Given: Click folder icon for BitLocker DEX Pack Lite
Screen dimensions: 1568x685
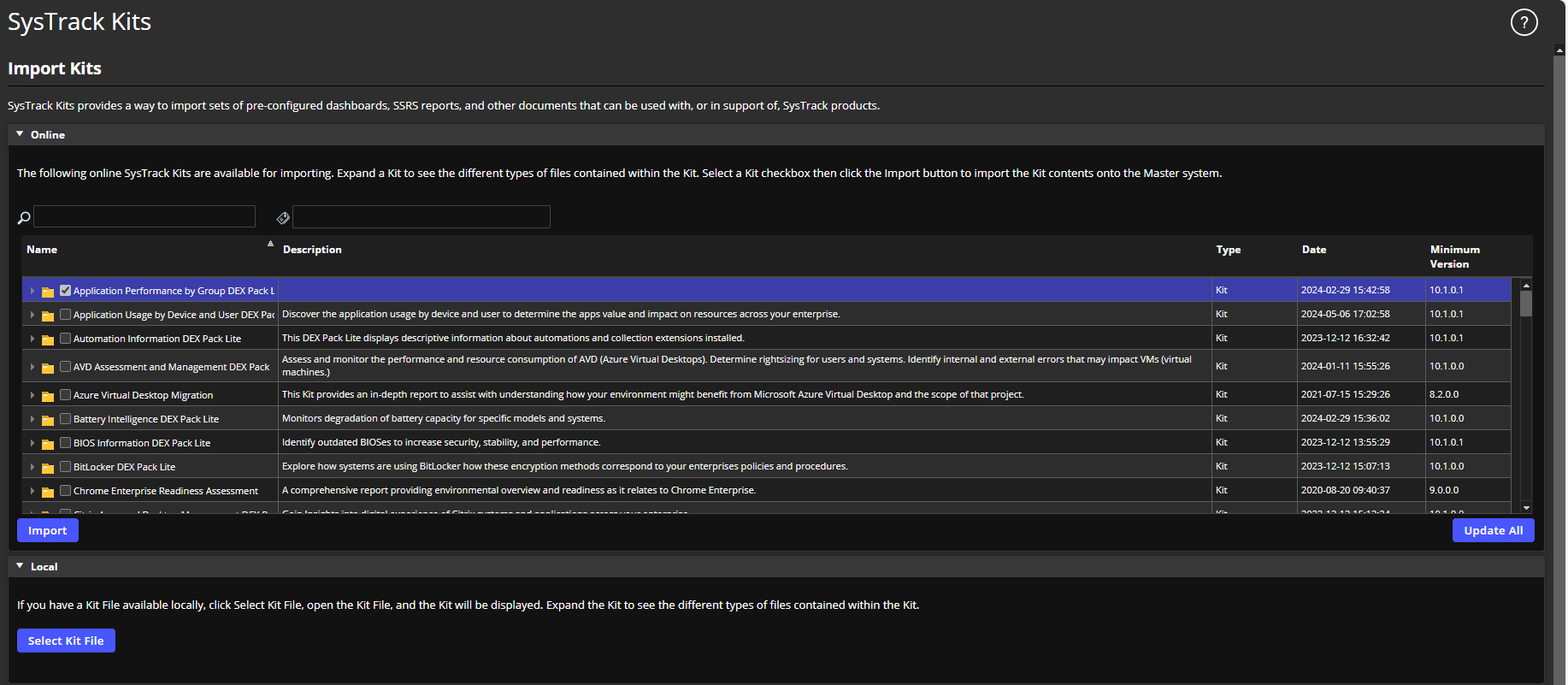Looking at the screenshot, I should pos(48,468).
